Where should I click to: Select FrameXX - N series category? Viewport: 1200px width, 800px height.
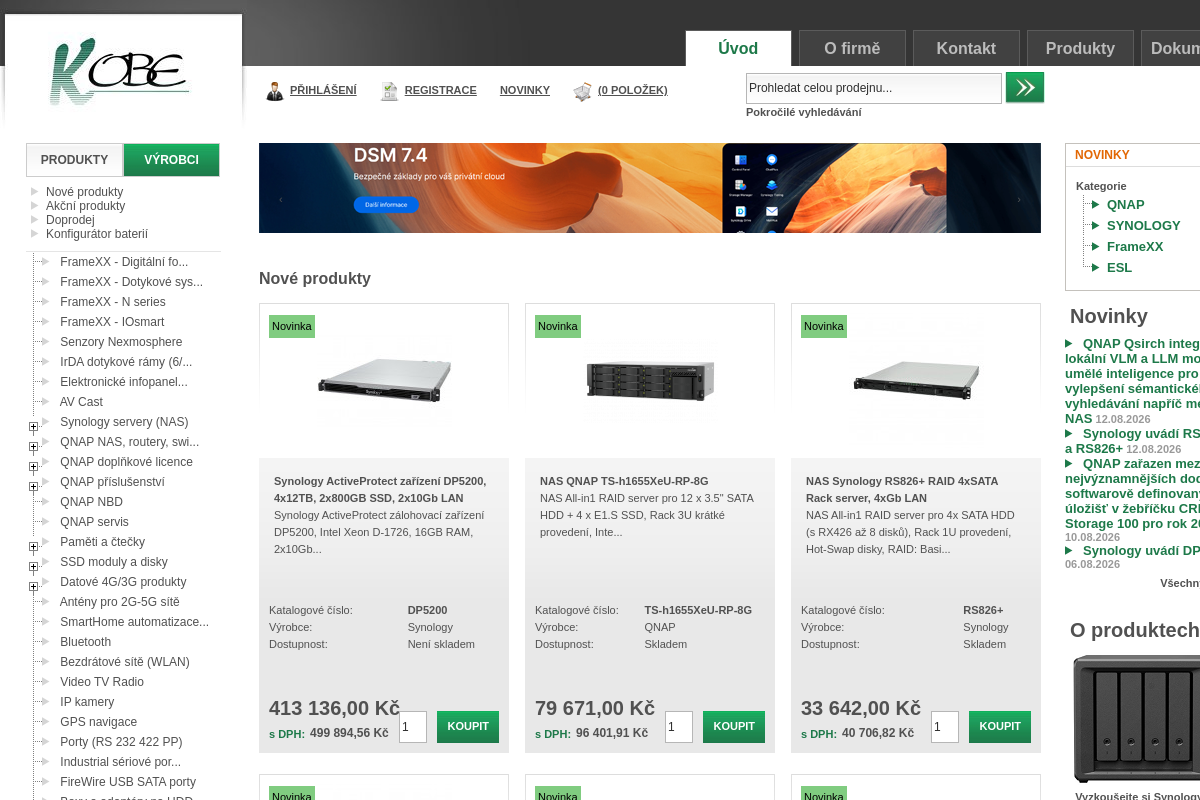pyautogui.click(x=113, y=302)
